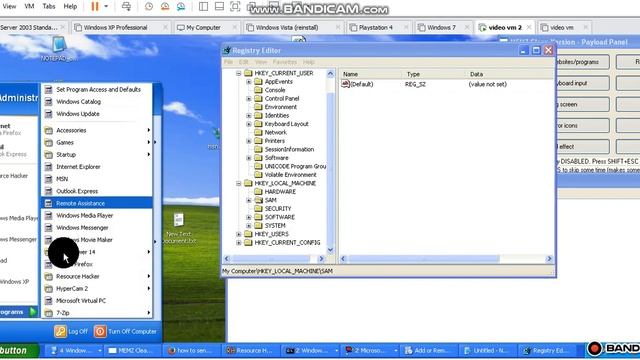Click the send Ctrl+Alt+Del toolbar icon
Image resolution: width=640 pixels, height=360 pixels.
127,6
